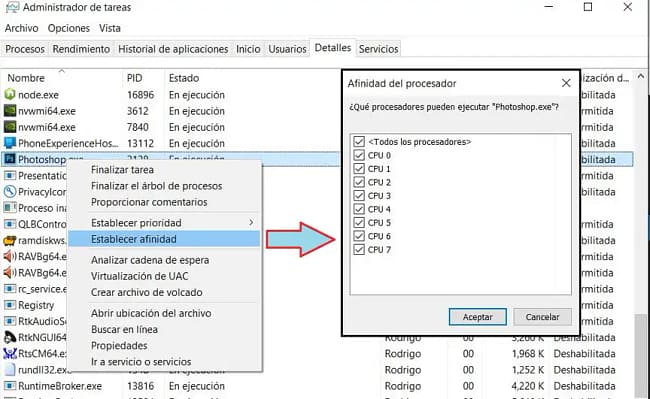Click the RtkNGUI64 process icon
650x399 pixels.
(10, 337)
